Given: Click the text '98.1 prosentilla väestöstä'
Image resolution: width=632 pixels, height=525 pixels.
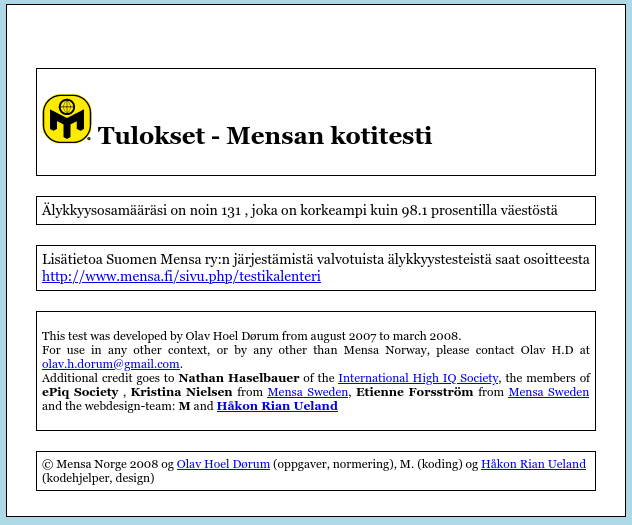Looking at the screenshot, I should 480,210.
